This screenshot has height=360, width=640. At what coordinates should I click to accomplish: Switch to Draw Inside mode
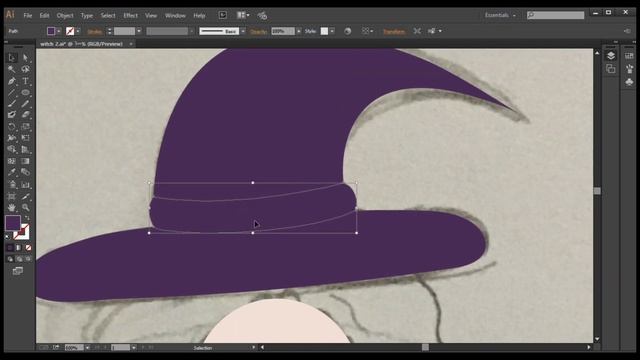[x=28, y=259]
